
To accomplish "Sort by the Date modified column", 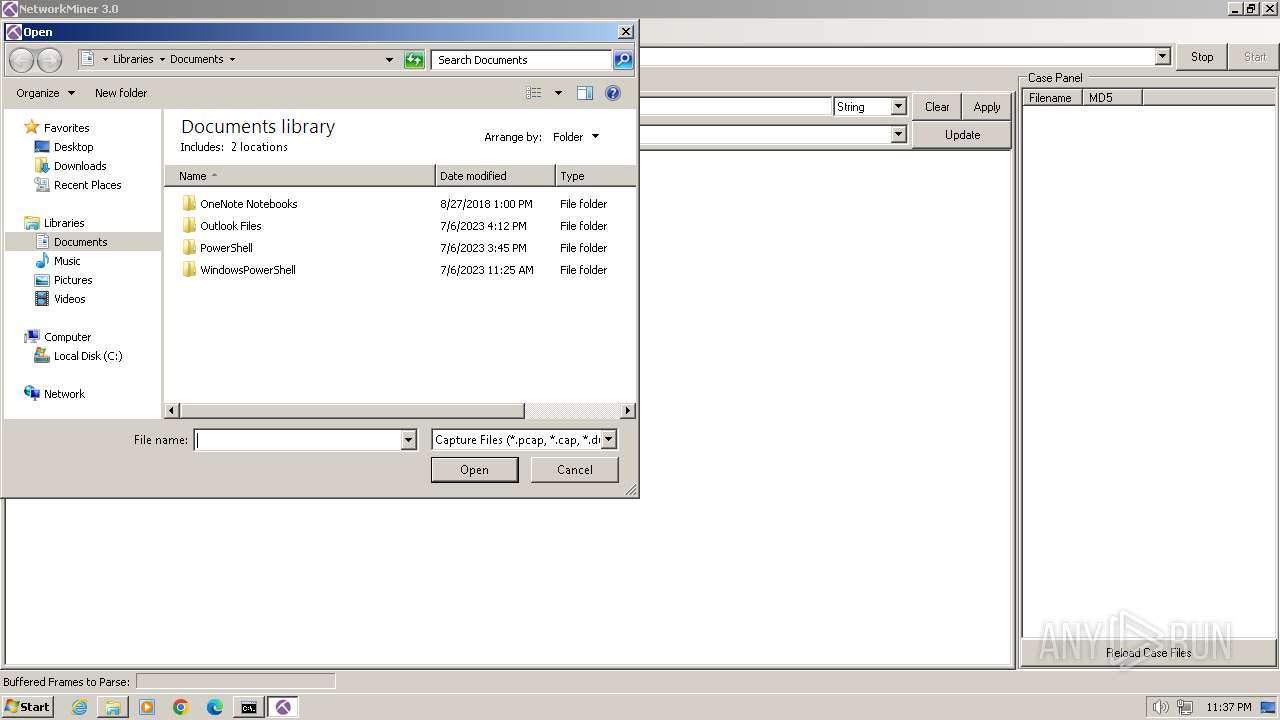I will [495, 176].
